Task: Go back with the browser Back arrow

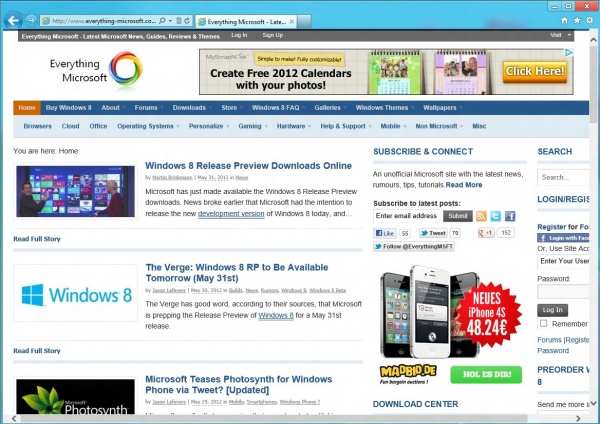Action: point(13,20)
